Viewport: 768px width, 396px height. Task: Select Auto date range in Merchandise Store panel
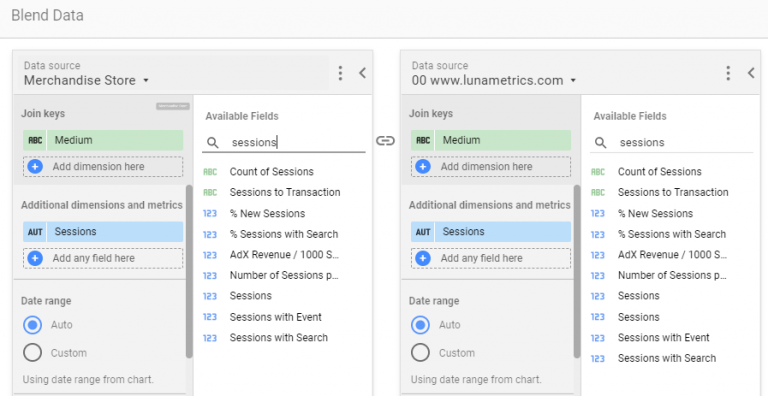[32, 325]
